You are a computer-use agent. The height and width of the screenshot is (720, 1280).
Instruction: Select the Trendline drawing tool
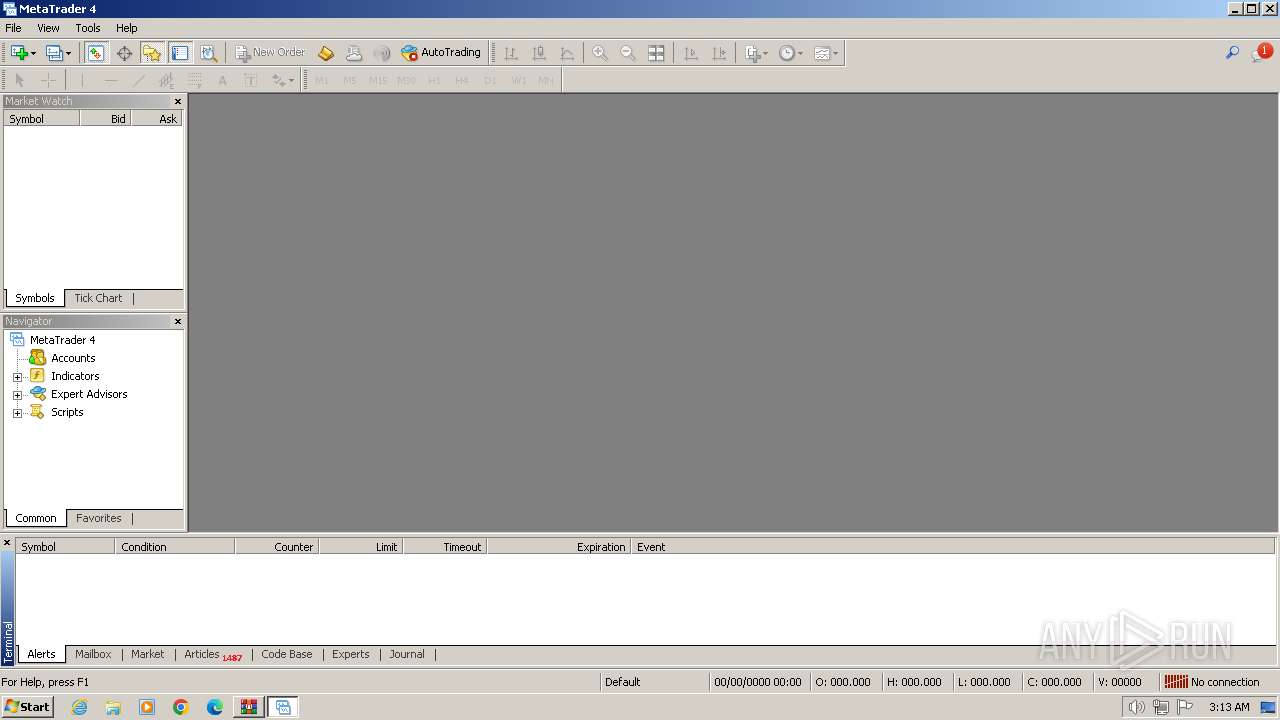(x=138, y=80)
